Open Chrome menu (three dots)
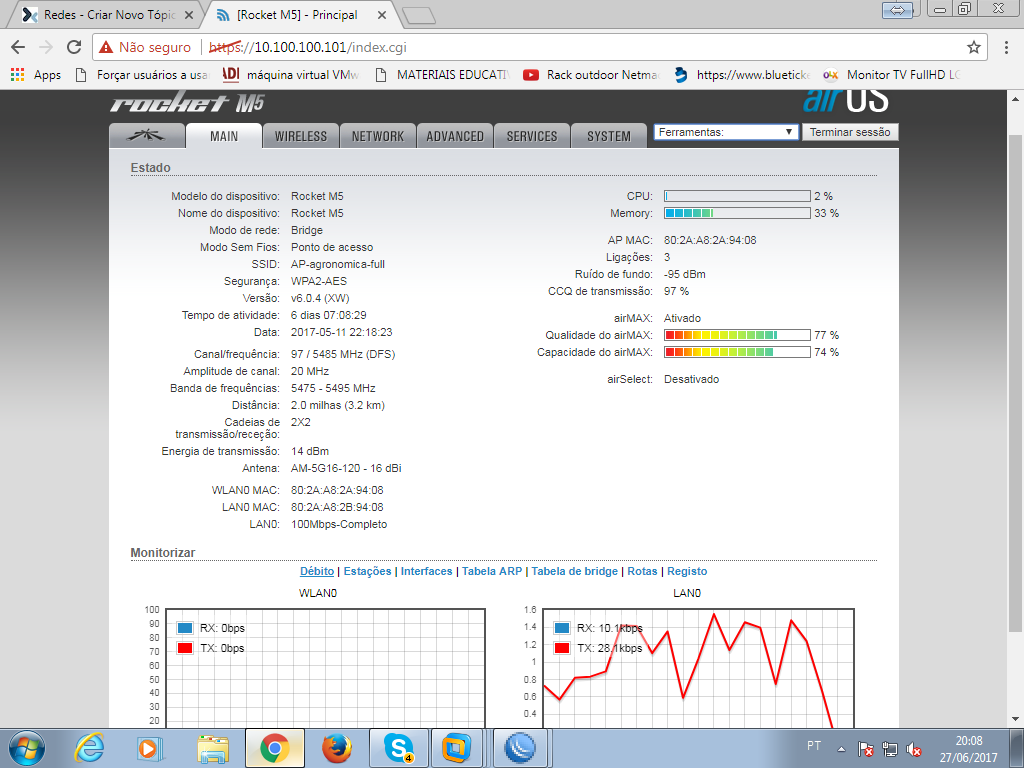Image resolution: width=1024 pixels, height=768 pixels. (x=1006, y=47)
